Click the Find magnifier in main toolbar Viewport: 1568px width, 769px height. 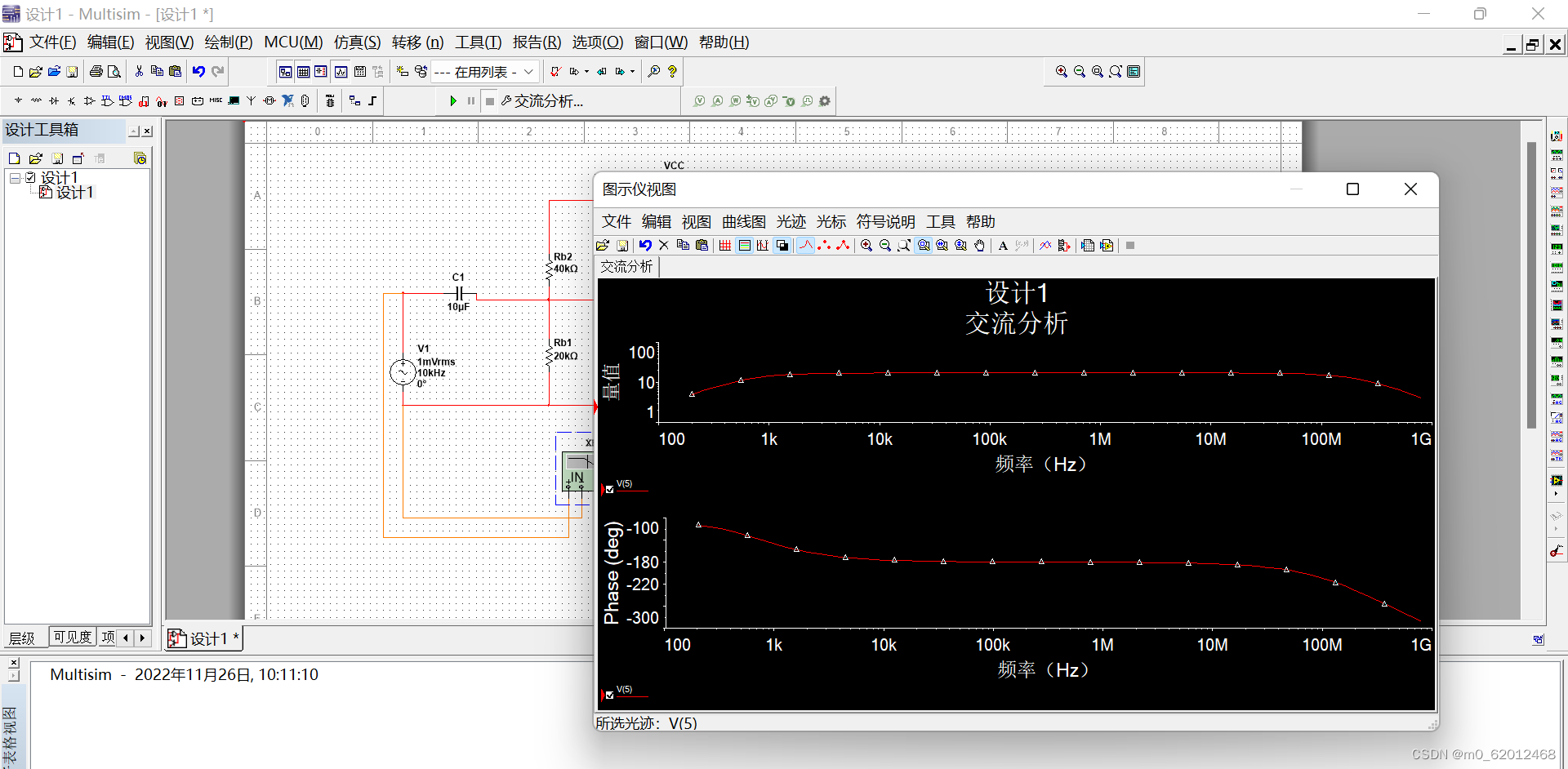654,72
